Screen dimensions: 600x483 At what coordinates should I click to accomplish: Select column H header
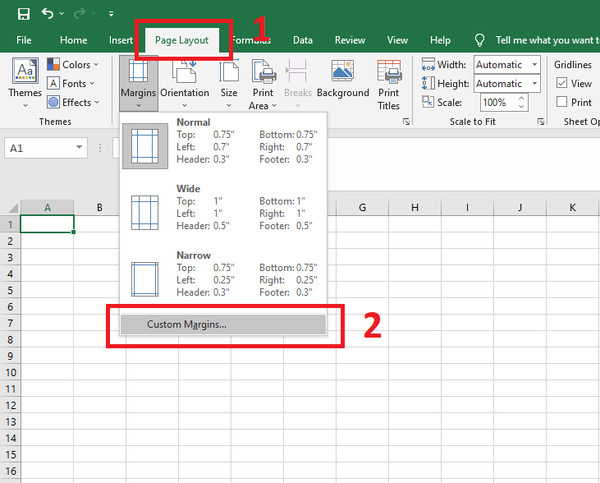[414, 207]
